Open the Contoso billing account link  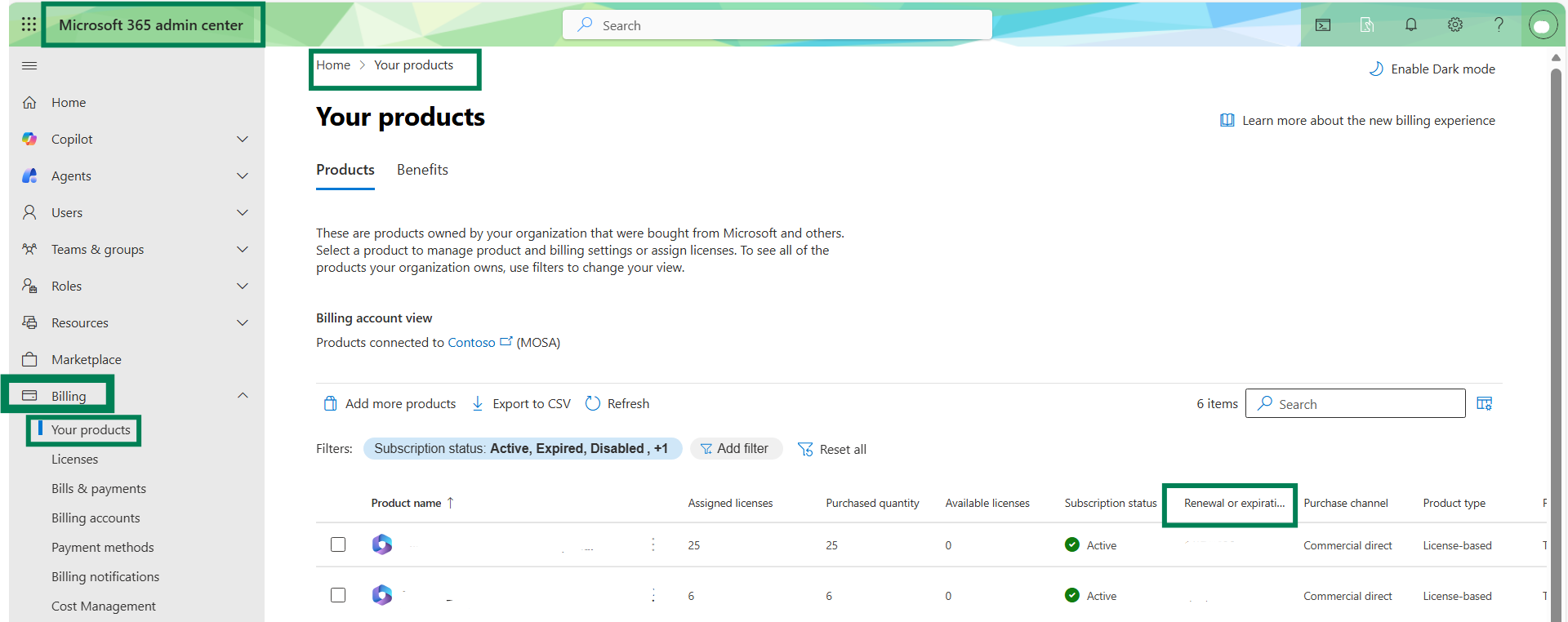(471, 342)
